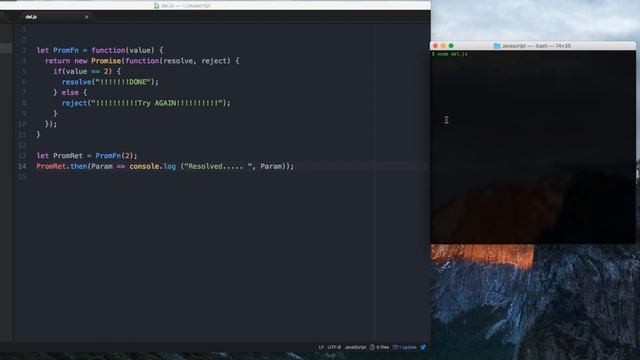Image resolution: width=640 pixels, height=360 pixels.
Task: Click the 'Try AGAIN' string in the reject call
Action: click(x=157, y=103)
